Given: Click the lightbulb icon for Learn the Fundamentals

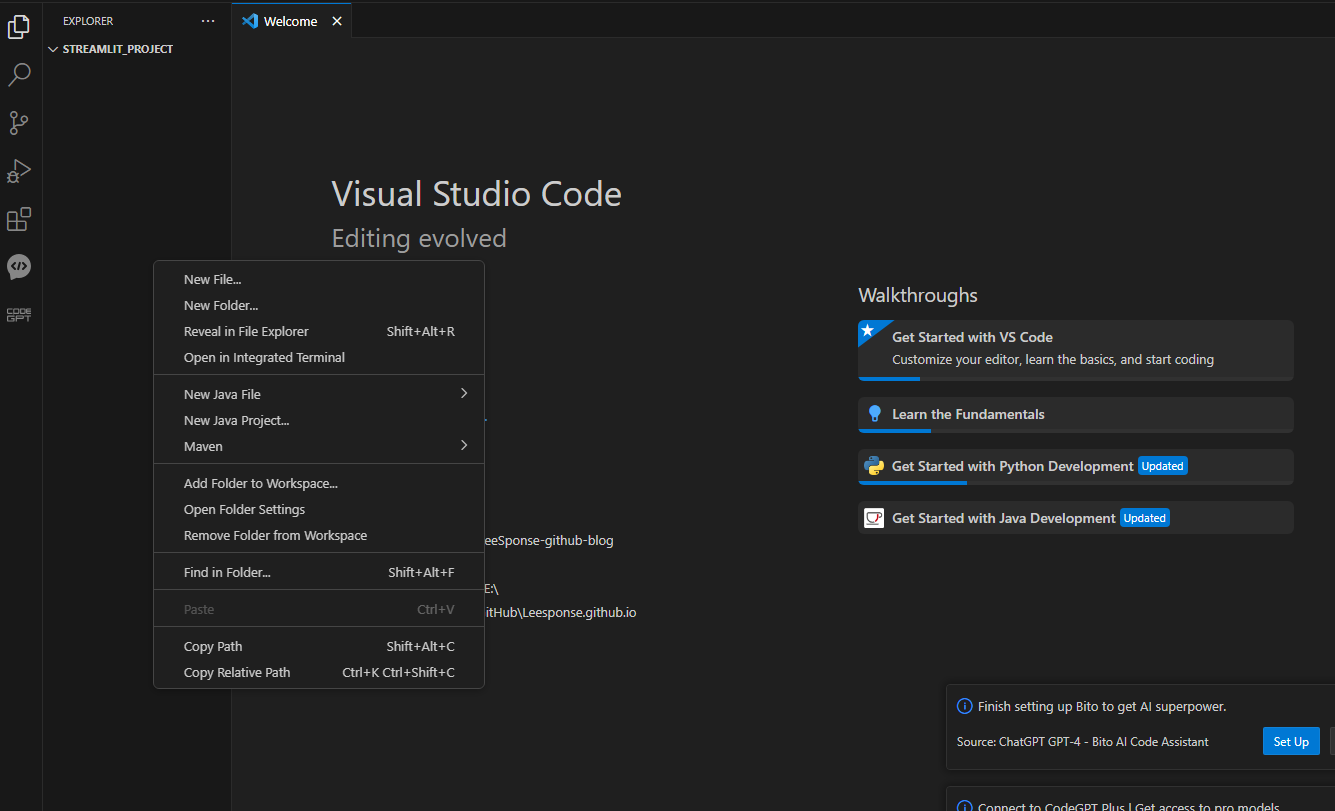Looking at the screenshot, I should (x=875, y=414).
